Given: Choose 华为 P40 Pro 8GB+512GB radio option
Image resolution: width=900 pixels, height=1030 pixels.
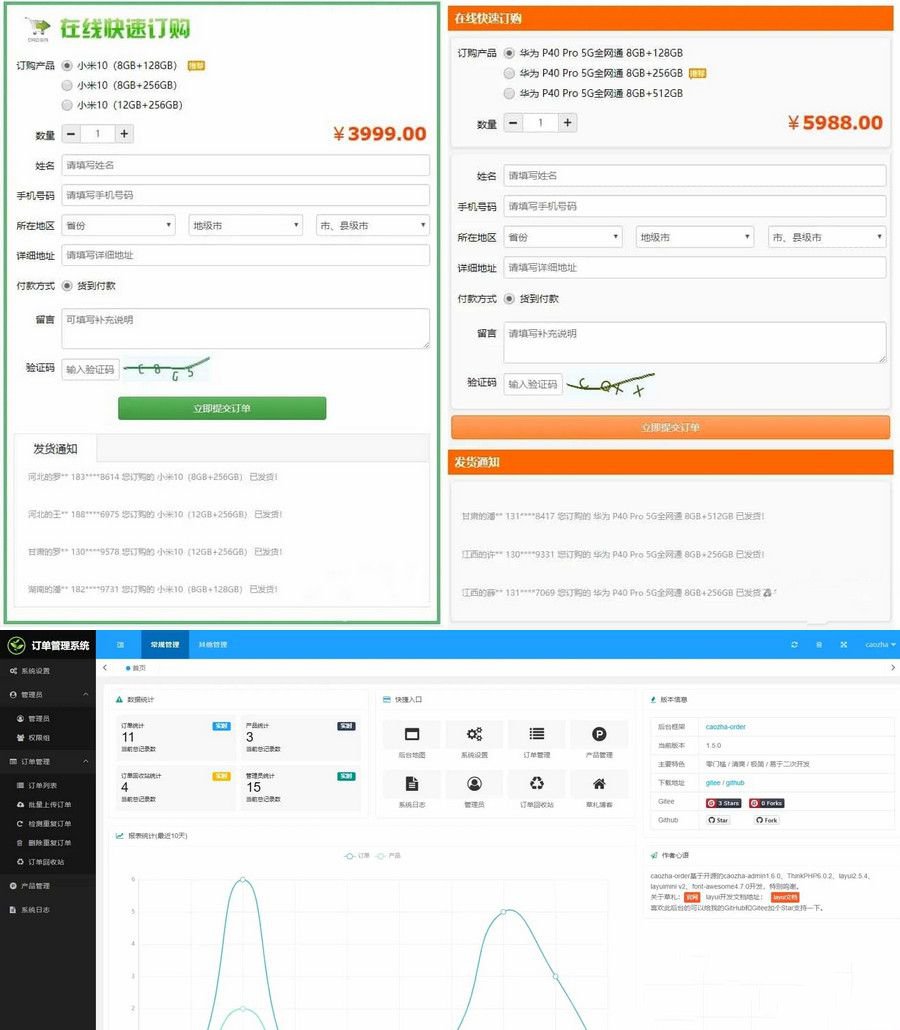Looking at the screenshot, I should pyautogui.click(x=510, y=93).
